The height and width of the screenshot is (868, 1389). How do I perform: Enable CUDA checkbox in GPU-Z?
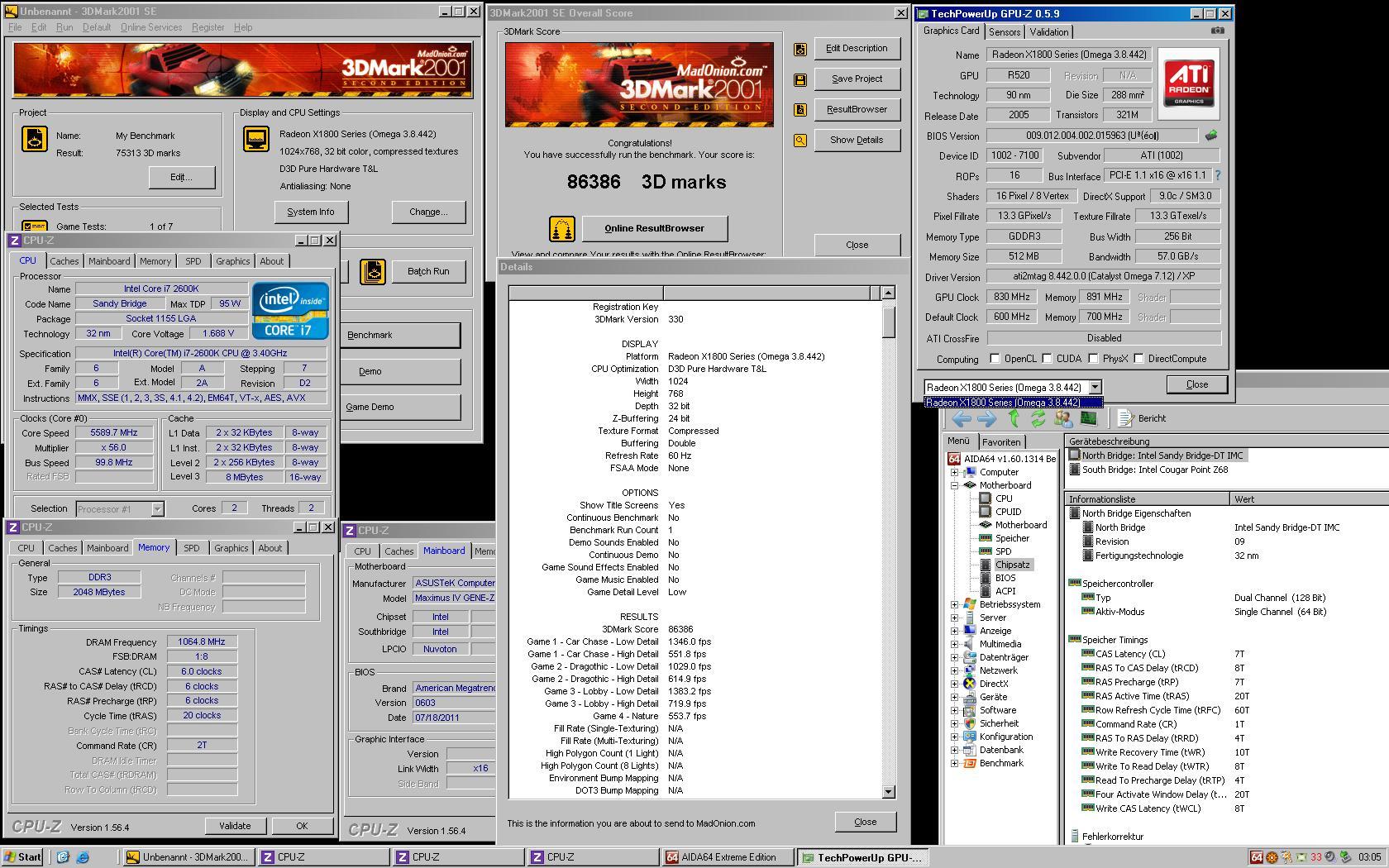1047,359
